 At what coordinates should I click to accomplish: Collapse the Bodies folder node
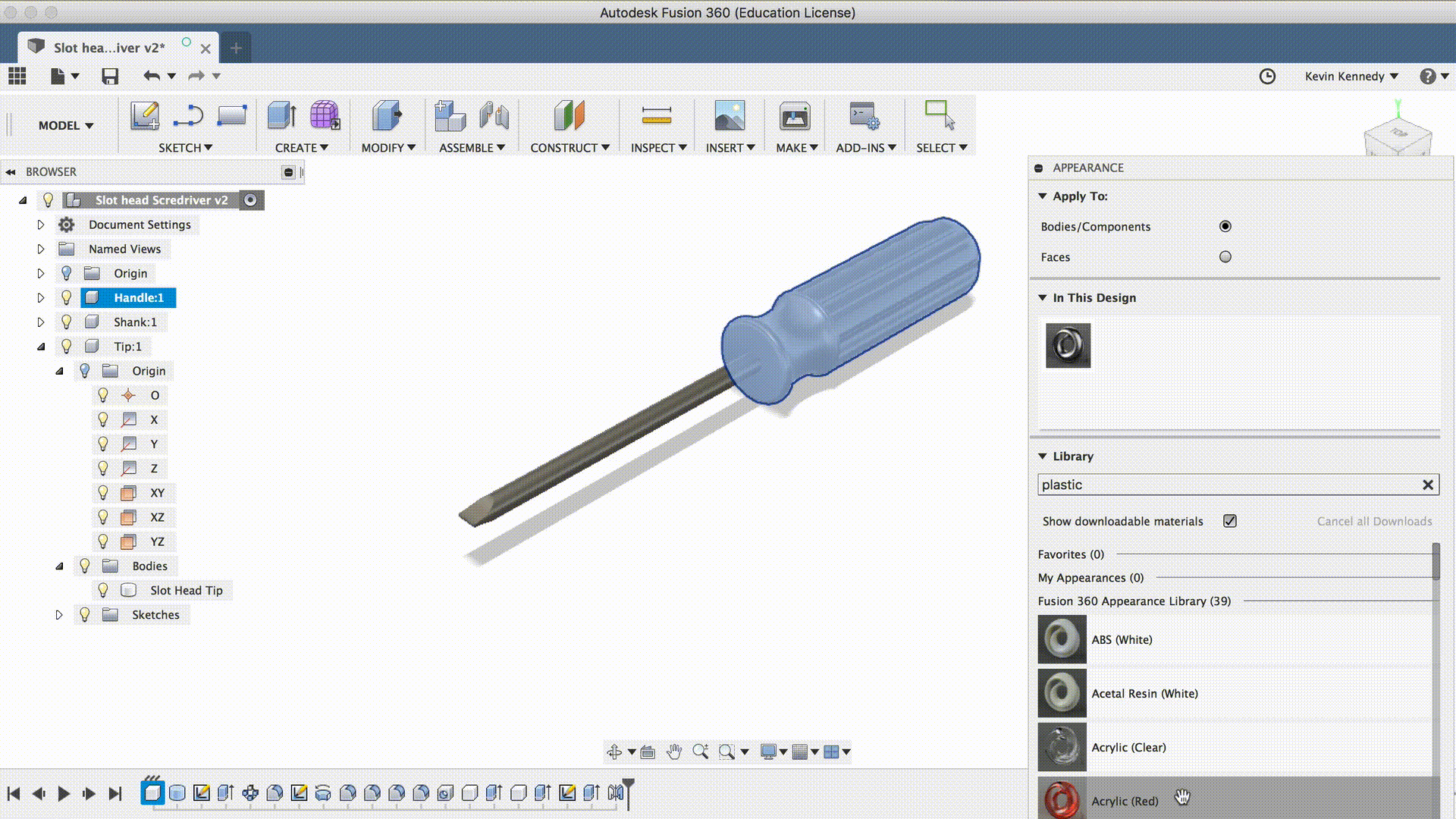point(59,566)
